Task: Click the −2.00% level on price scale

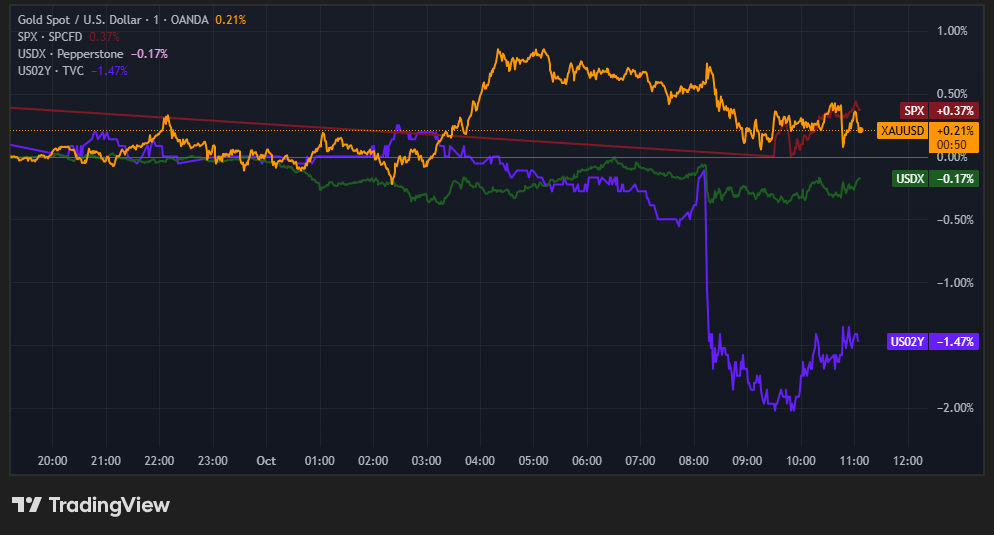Action: click(x=950, y=408)
